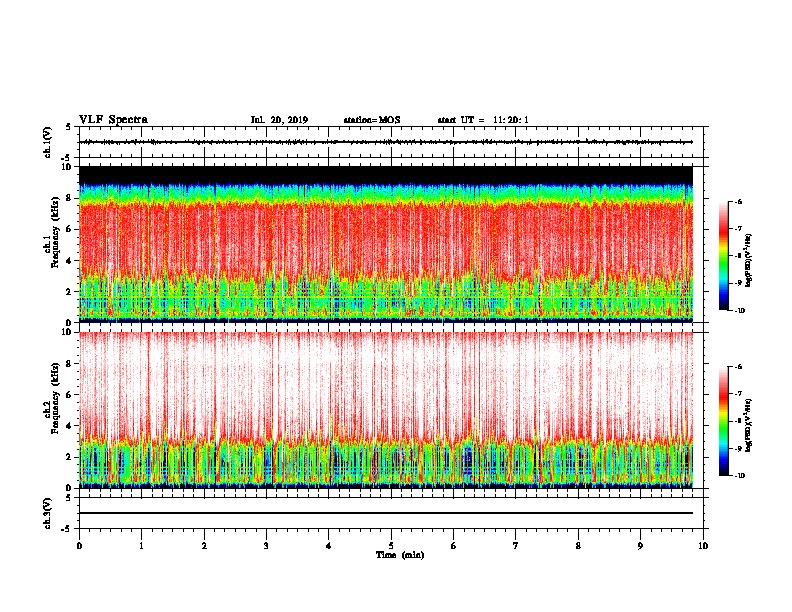Viewport: 792px width, 612px height.
Task: Click the time axis tick label "0"
Action: click(x=79, y=545)
